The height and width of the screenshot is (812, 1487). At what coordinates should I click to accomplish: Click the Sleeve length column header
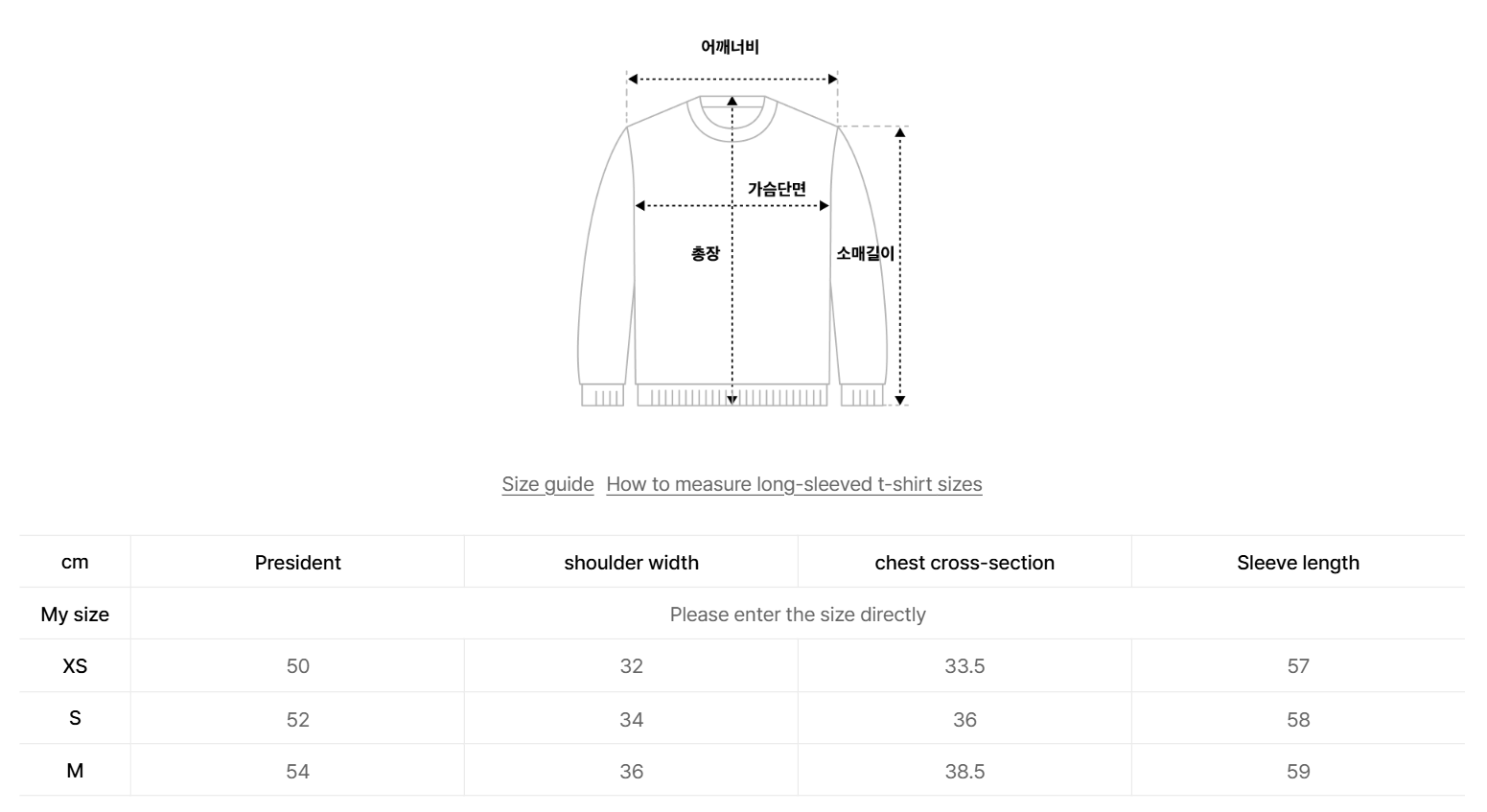click(x=1298, y=563)
